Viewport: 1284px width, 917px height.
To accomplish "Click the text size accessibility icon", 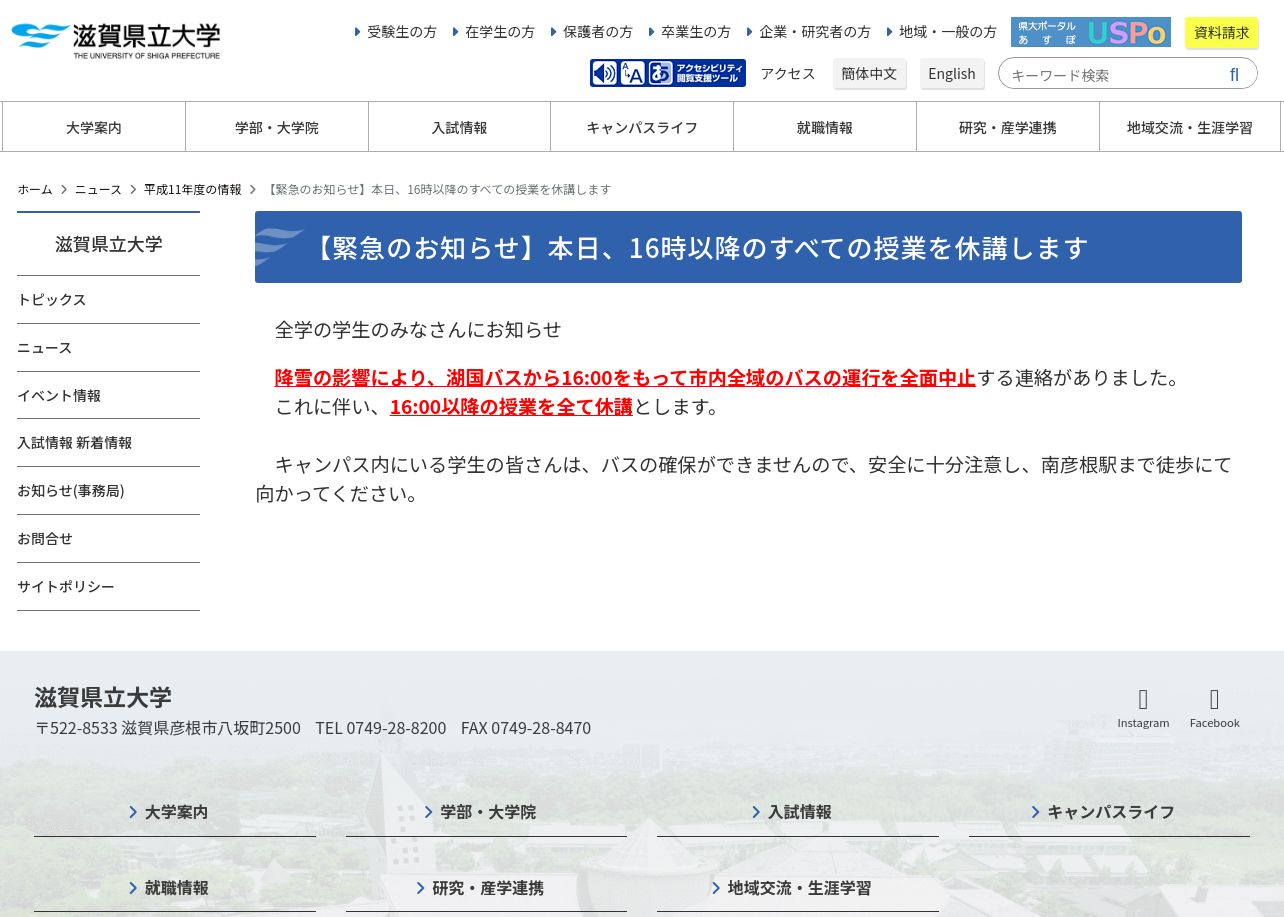I will [x=633, y=73].
